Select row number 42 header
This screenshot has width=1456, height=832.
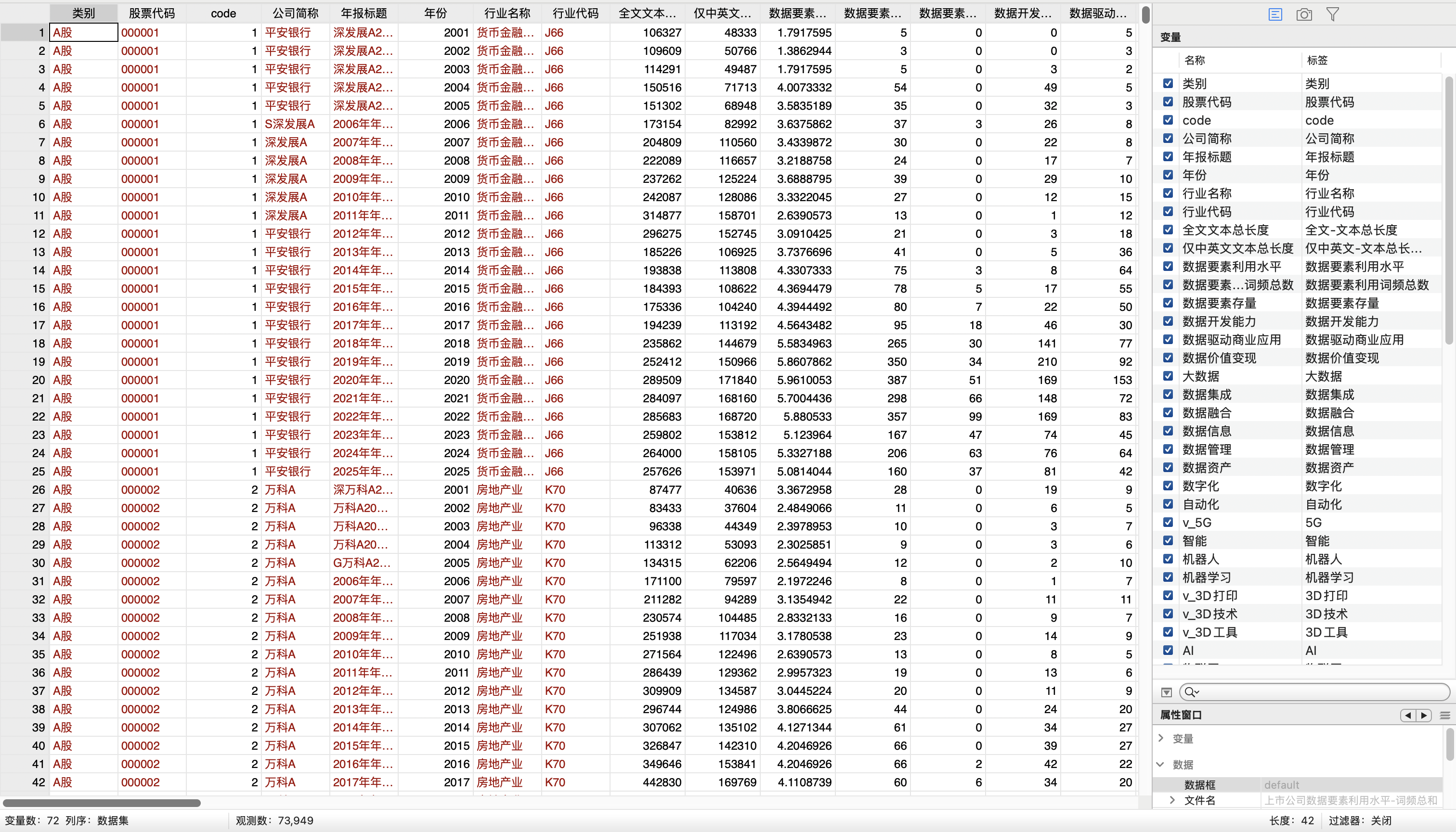[25, 782]
